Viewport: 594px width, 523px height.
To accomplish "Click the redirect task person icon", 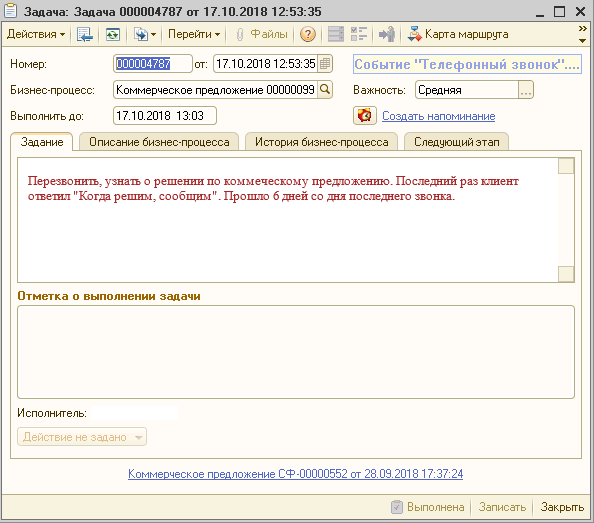I will [x=387, y=34].
